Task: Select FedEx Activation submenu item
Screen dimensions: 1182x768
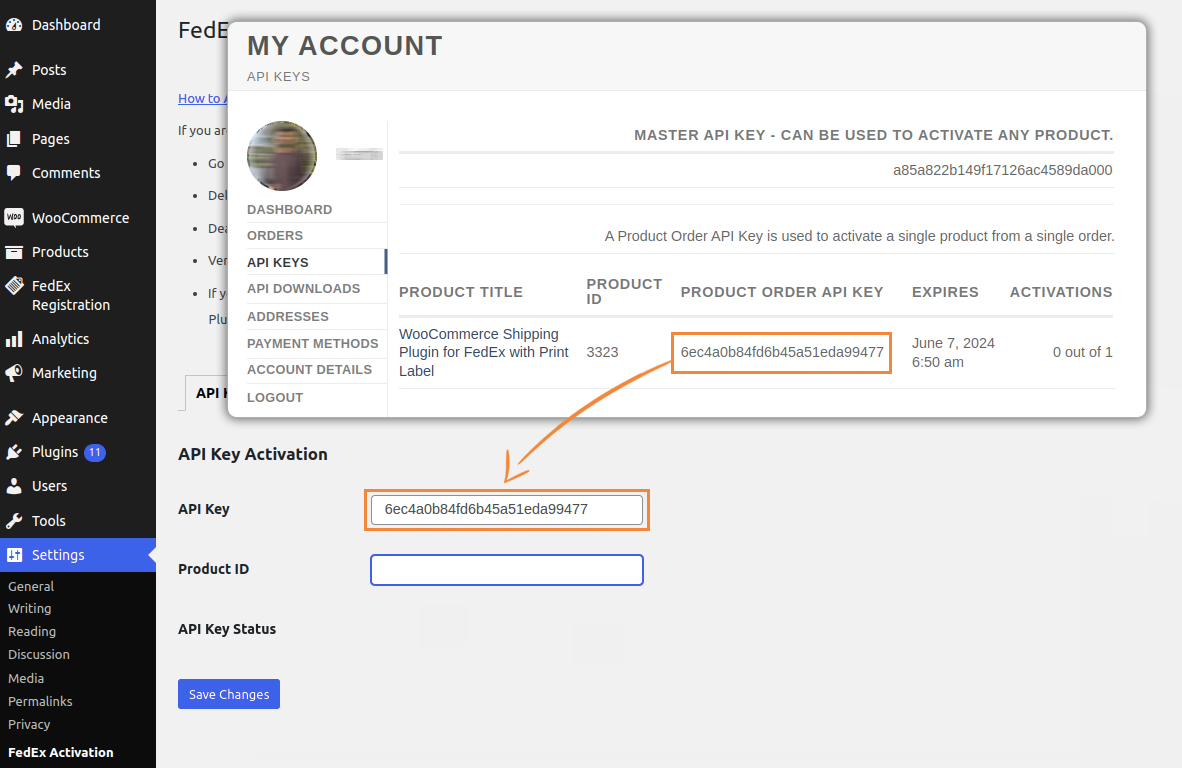Action: [60, 752]
